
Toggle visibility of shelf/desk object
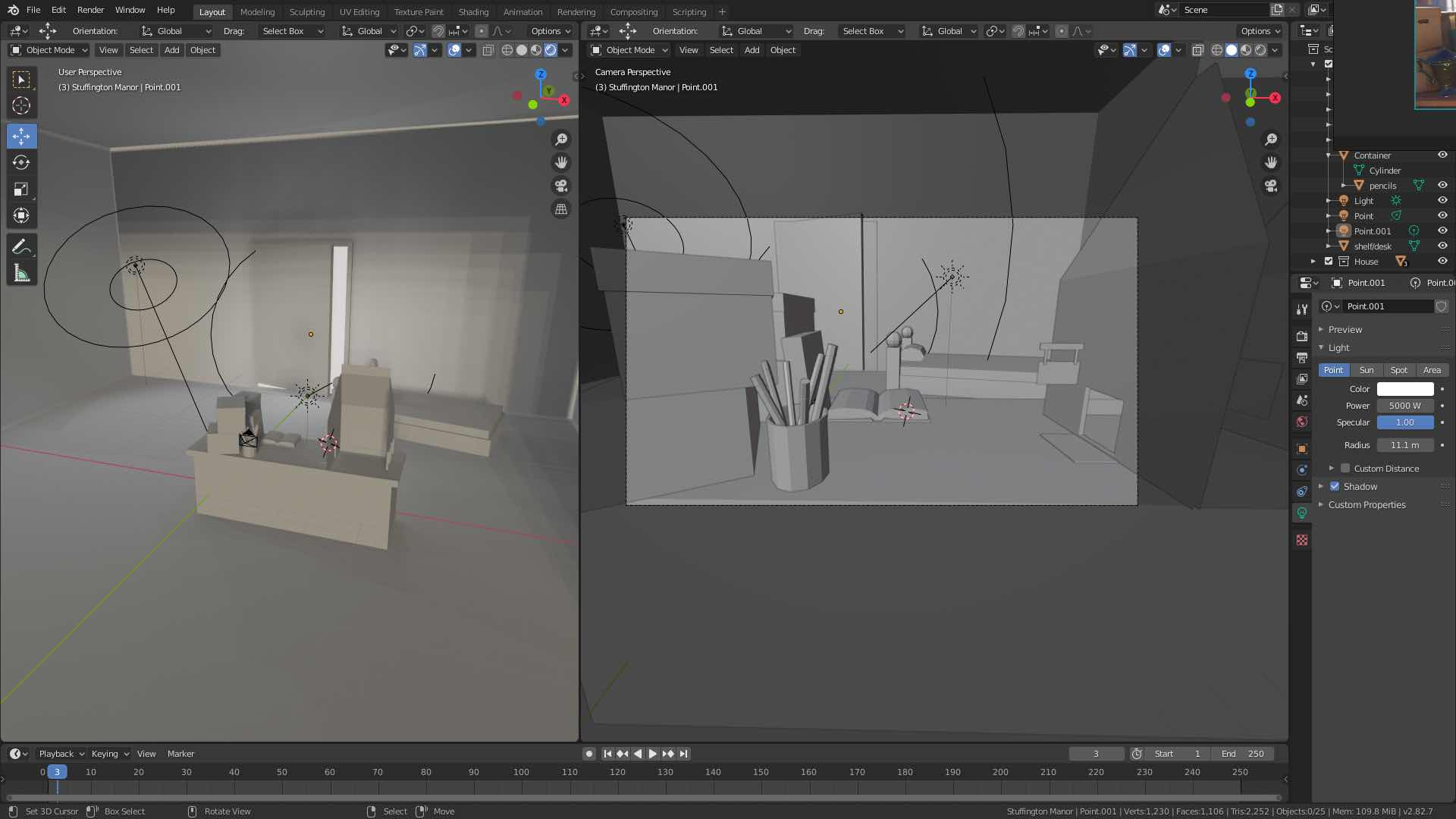click(1442, 246)
